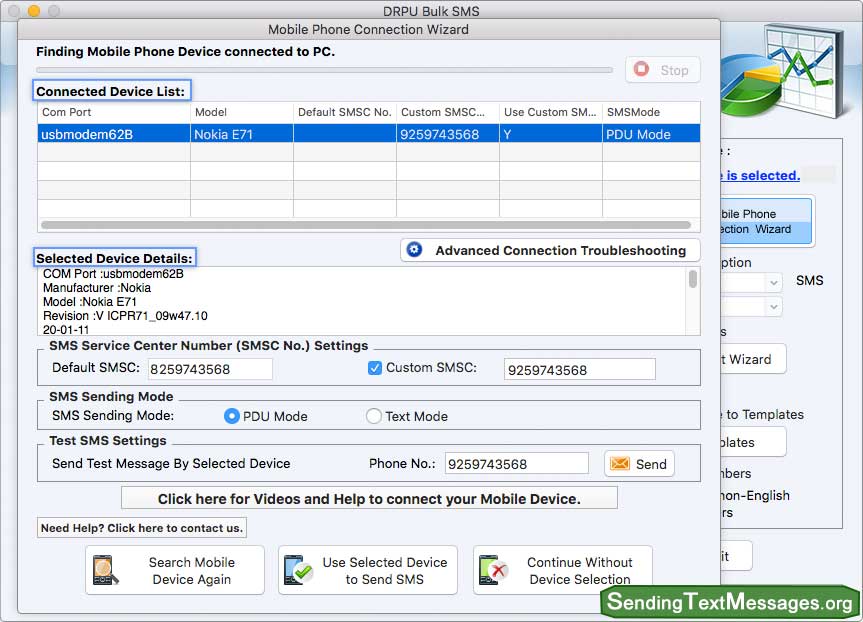Click device search progress bar

click(x=324, y=70)
